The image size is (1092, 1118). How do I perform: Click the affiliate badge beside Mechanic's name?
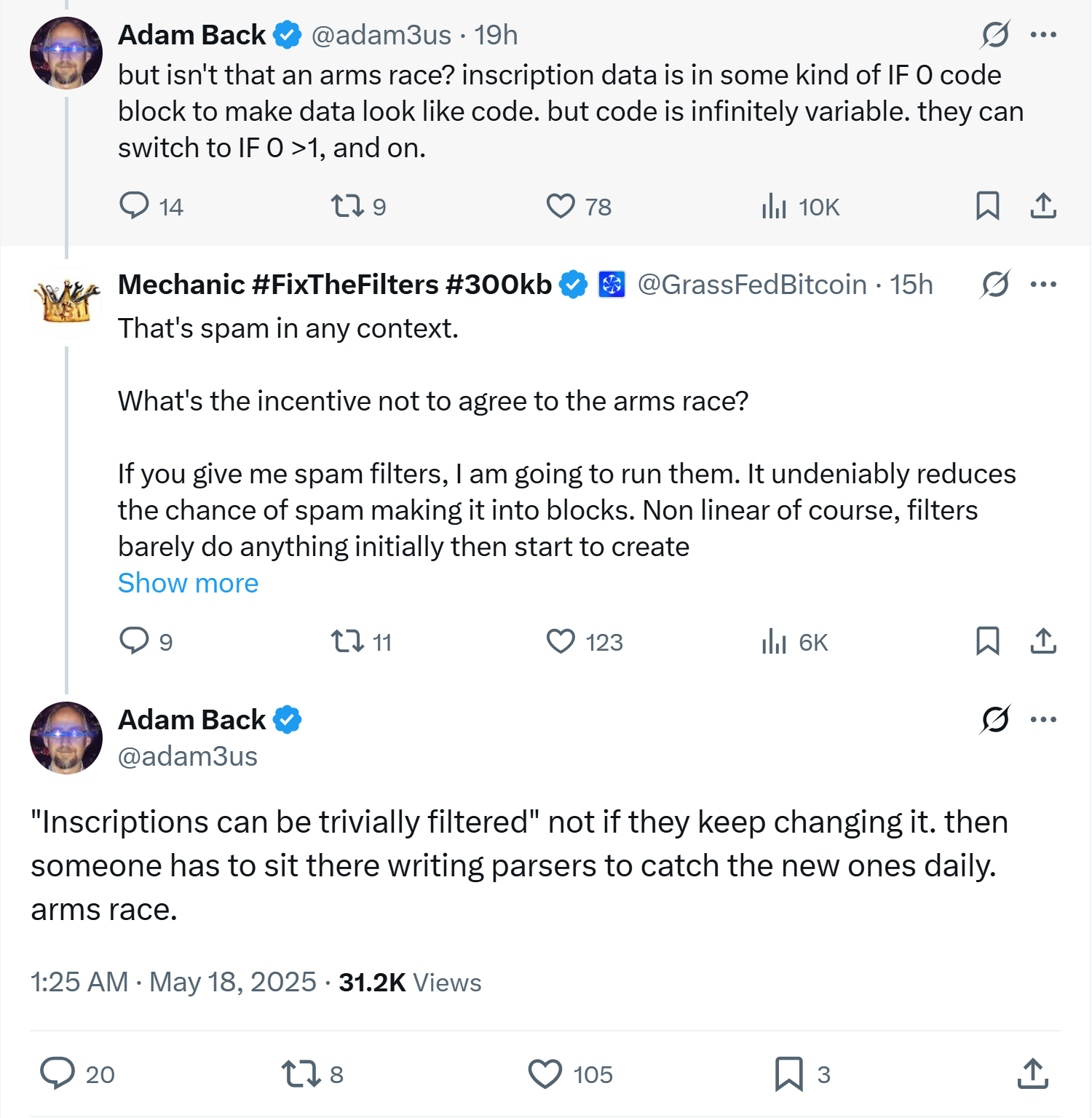(612, 285)
